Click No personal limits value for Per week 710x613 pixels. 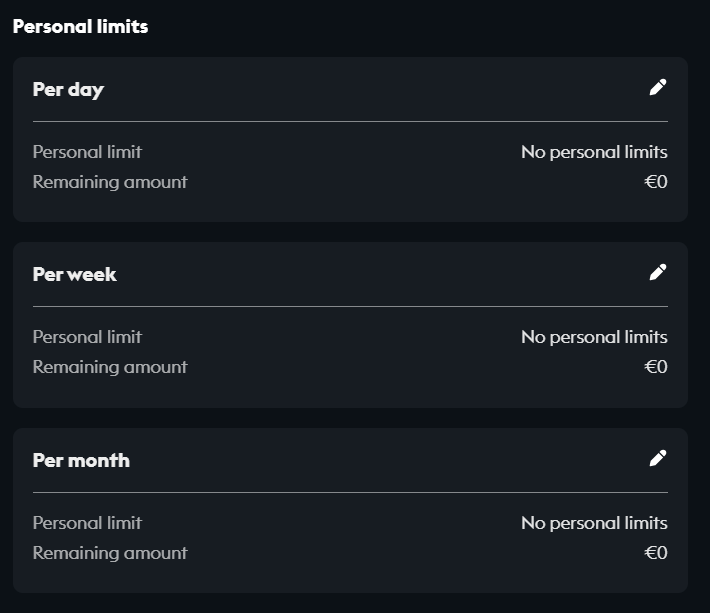tap(594, 337)
